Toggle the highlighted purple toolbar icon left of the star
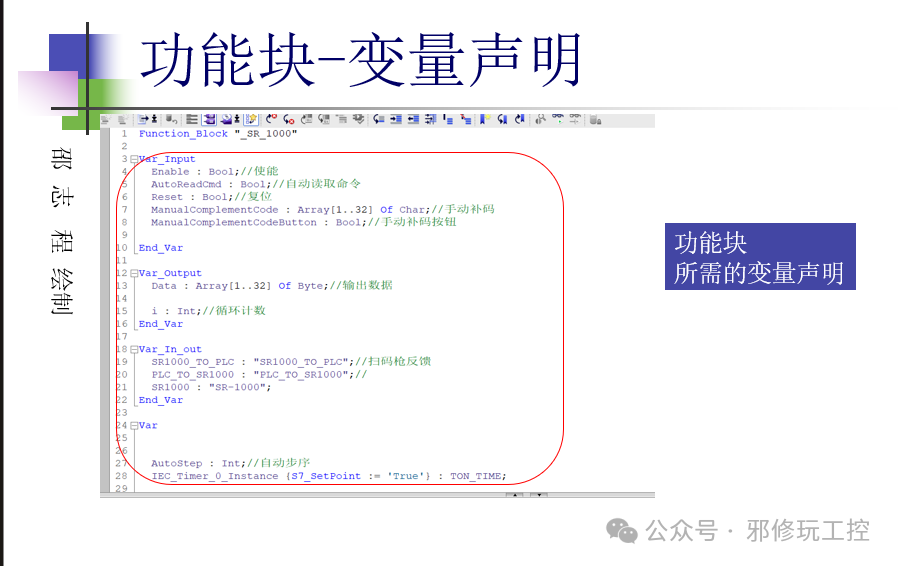 click(x=209, y=119)
